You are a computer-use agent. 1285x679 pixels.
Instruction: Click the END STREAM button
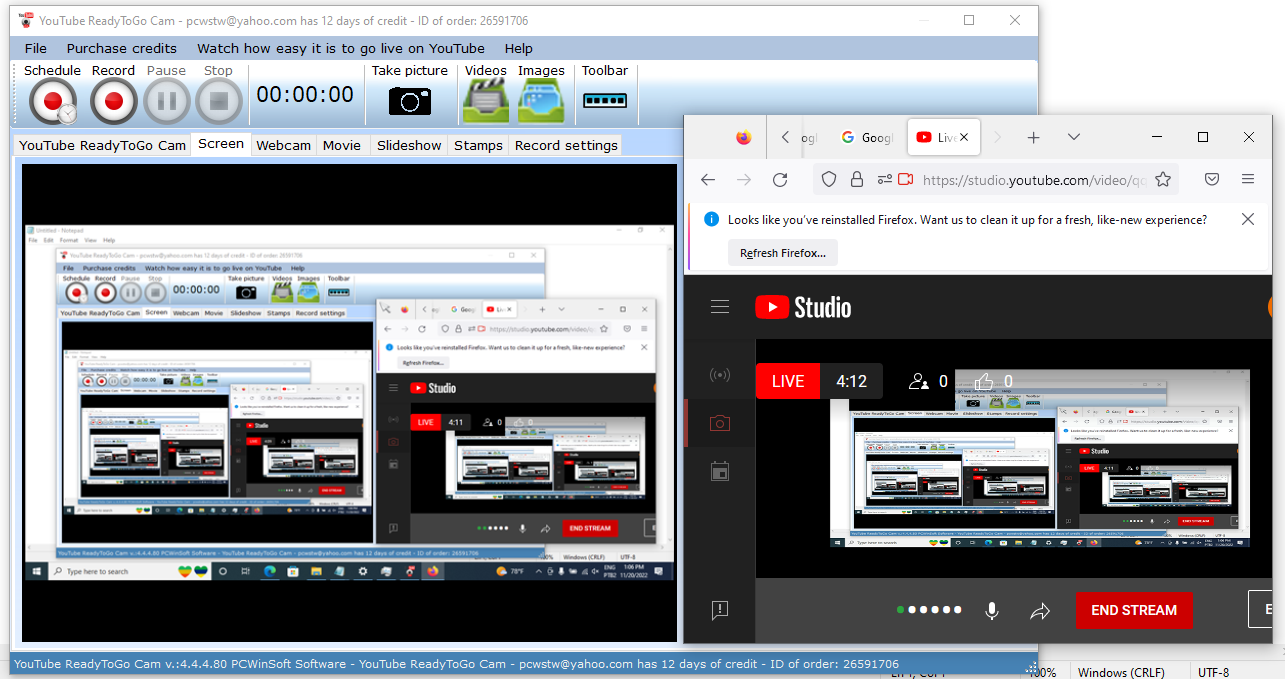1134,610
